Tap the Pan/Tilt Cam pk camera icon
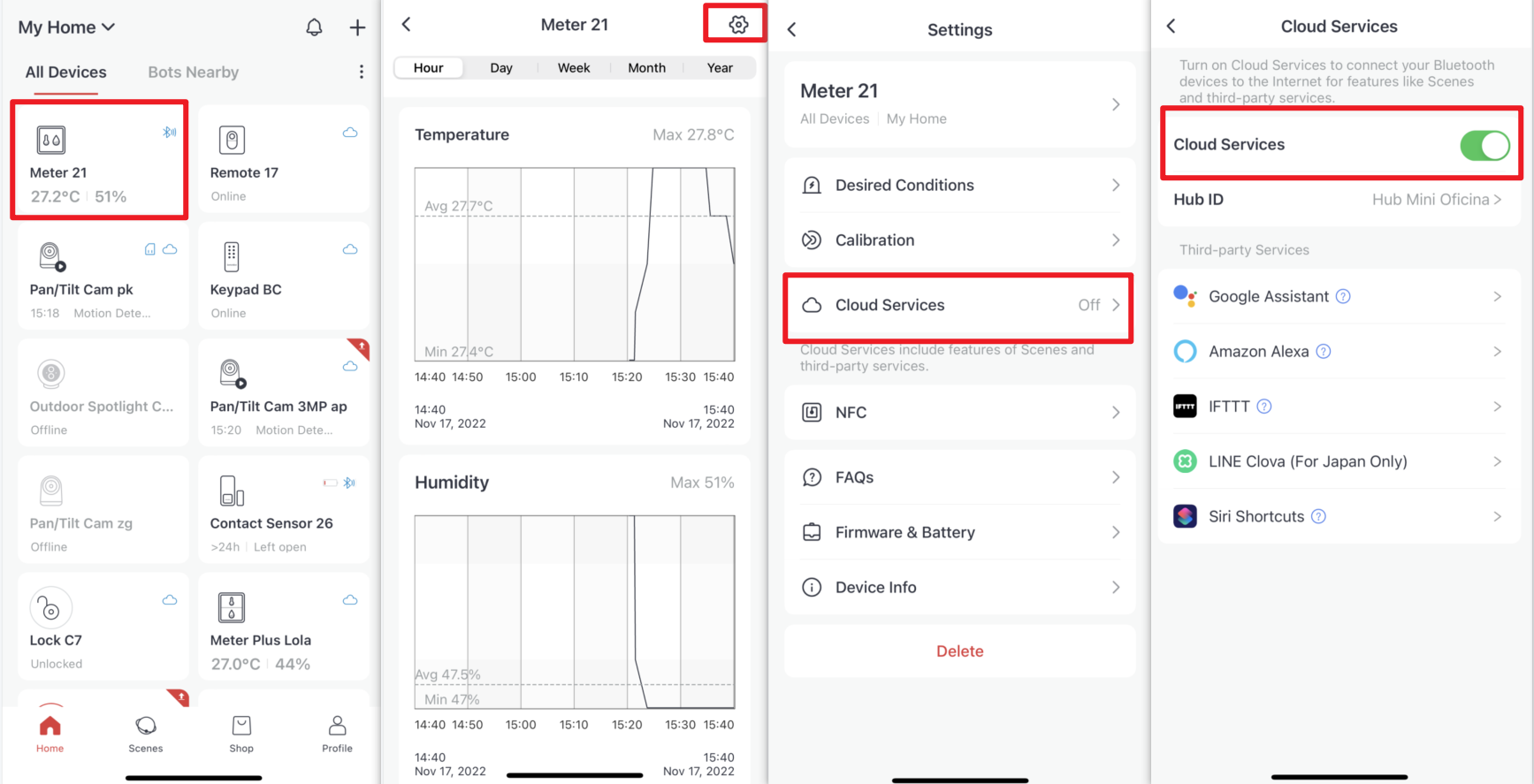The image size is (1534, 784). pos(52,256)
